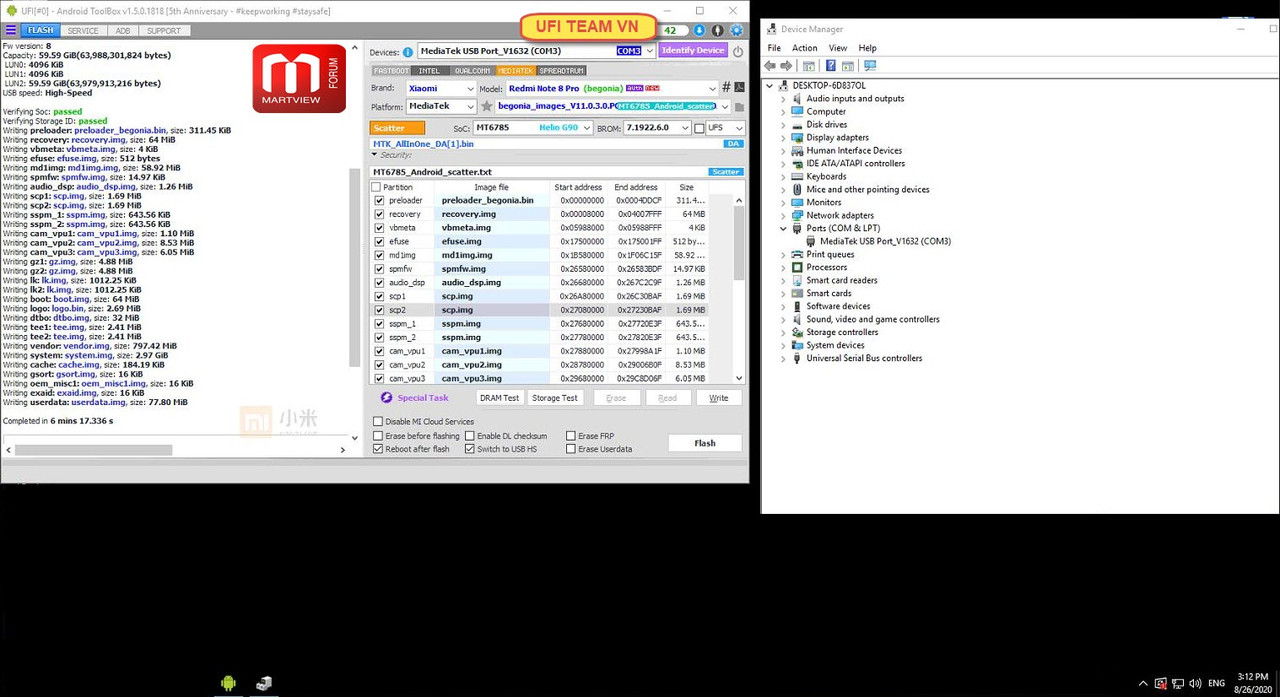Enable Erase FRP checkbox
The height and width of the screenshot is (697, 1280).
click(x=571, y=436)
